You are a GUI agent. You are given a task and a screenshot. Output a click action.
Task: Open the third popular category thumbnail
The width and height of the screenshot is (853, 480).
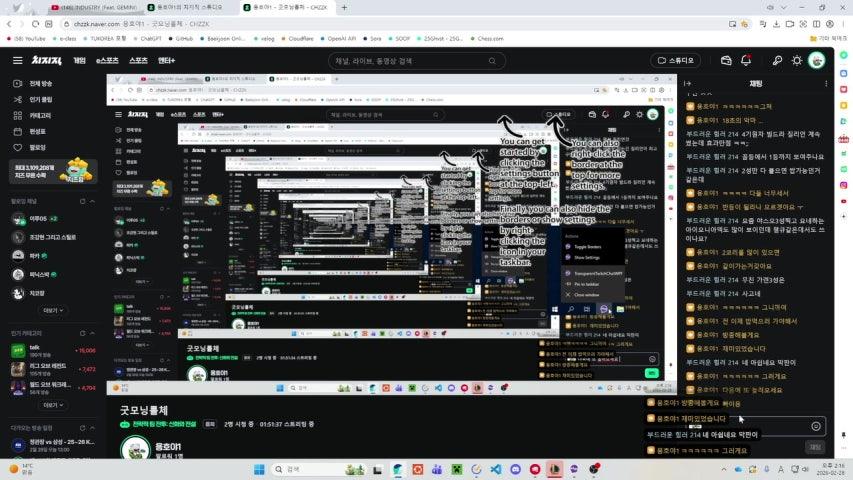tap(18, 387)
